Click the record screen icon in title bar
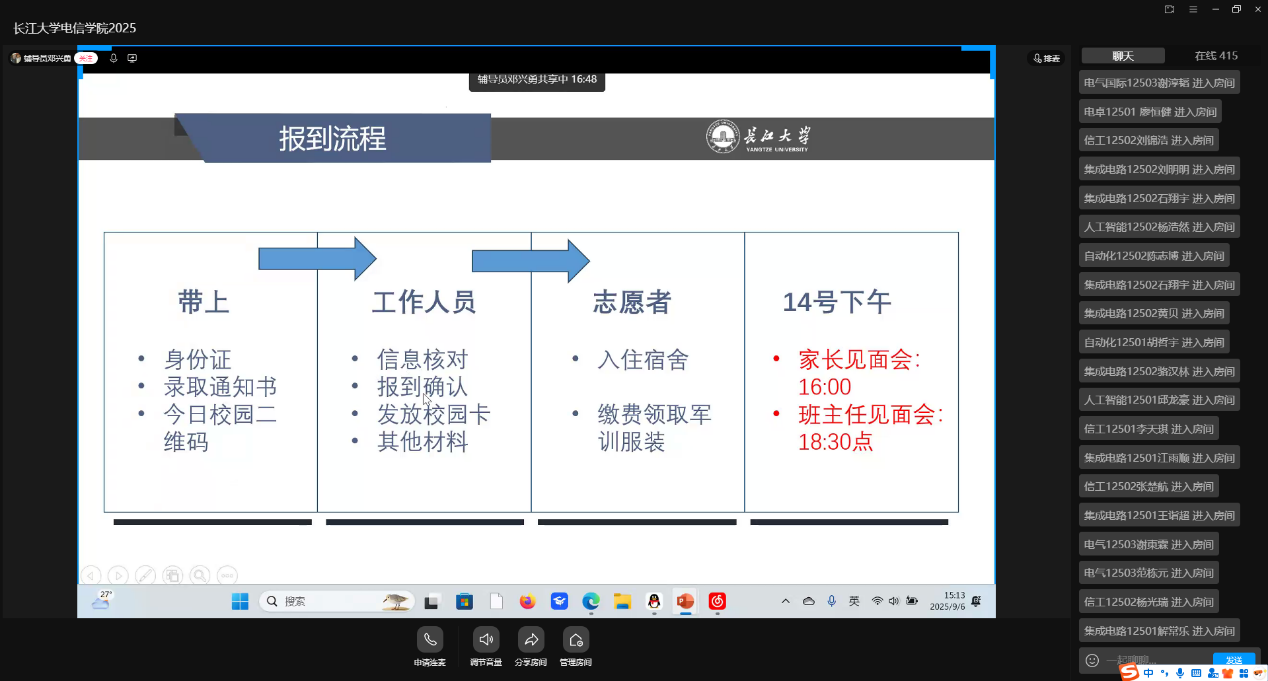The image size is (1268, 681). coord(1169,9)
